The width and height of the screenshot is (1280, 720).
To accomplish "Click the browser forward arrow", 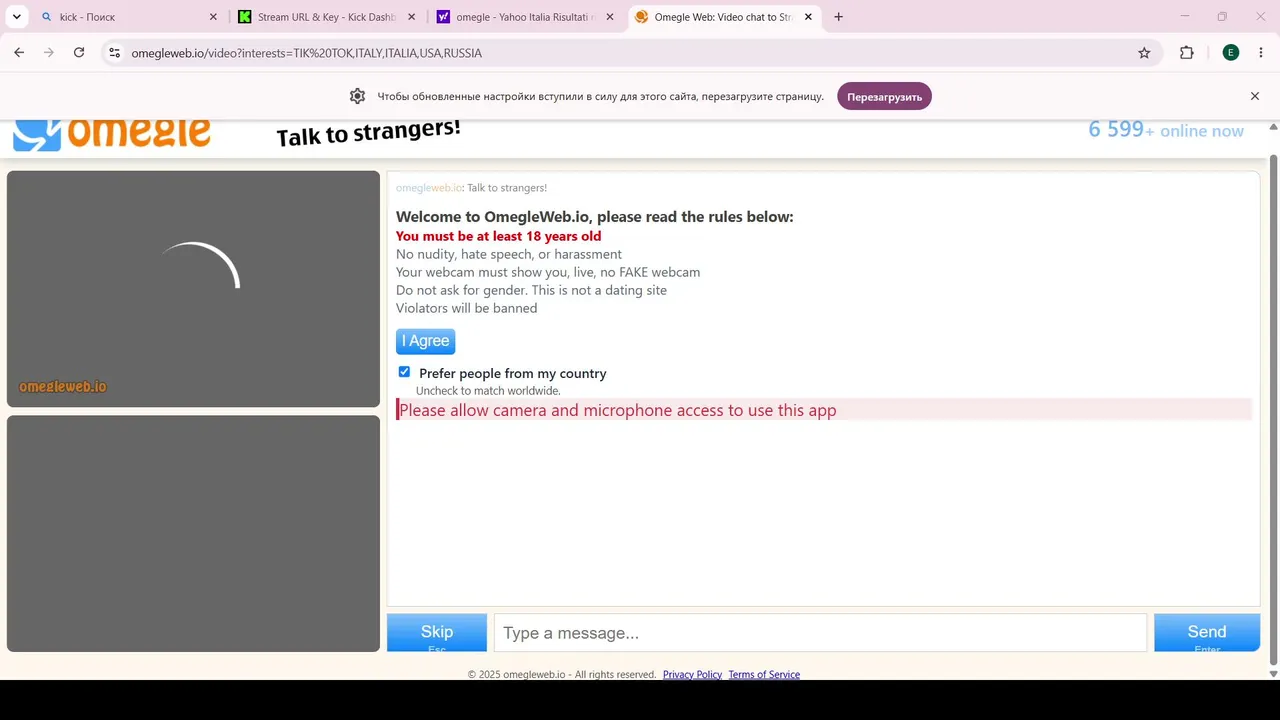I will (x=49, y=53).
